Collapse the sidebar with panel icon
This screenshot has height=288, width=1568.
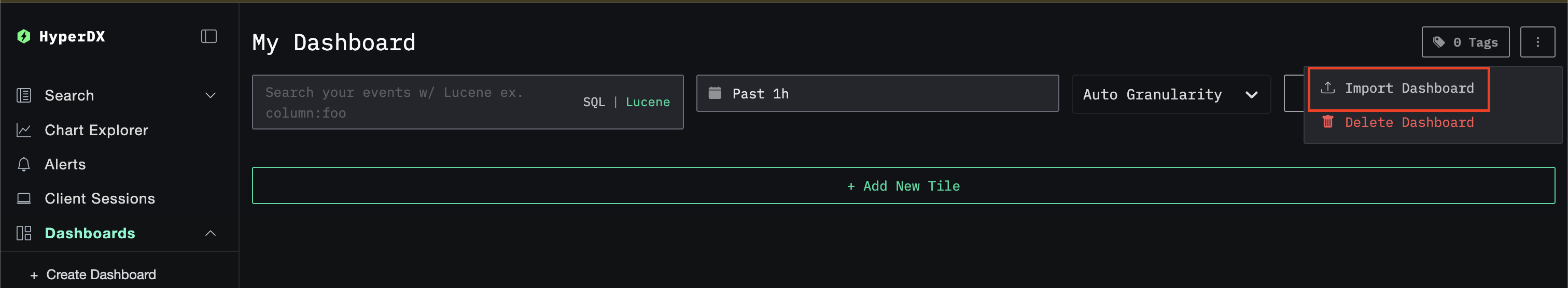[x=209, y=36]
